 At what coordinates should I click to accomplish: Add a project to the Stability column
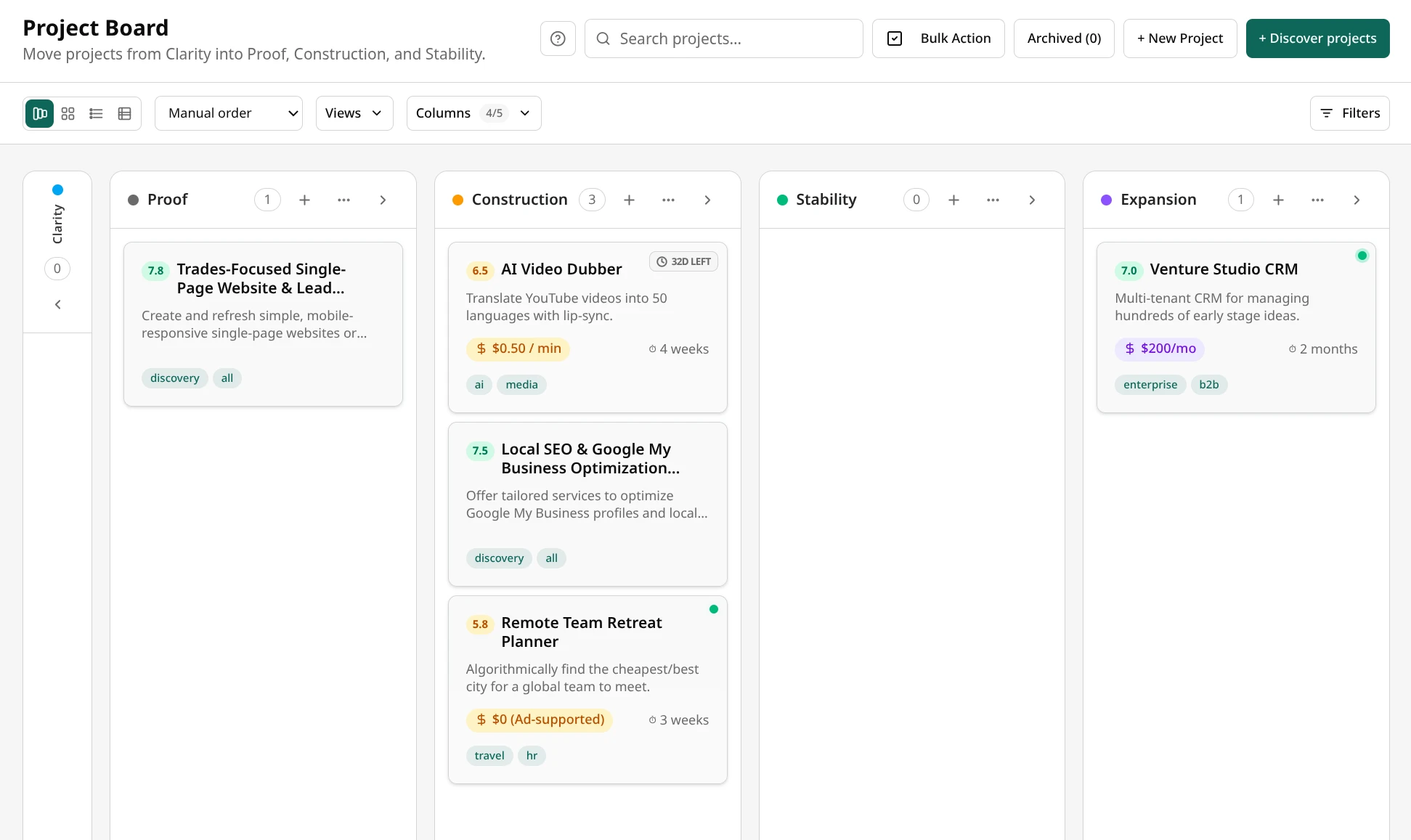click(953, 200)
